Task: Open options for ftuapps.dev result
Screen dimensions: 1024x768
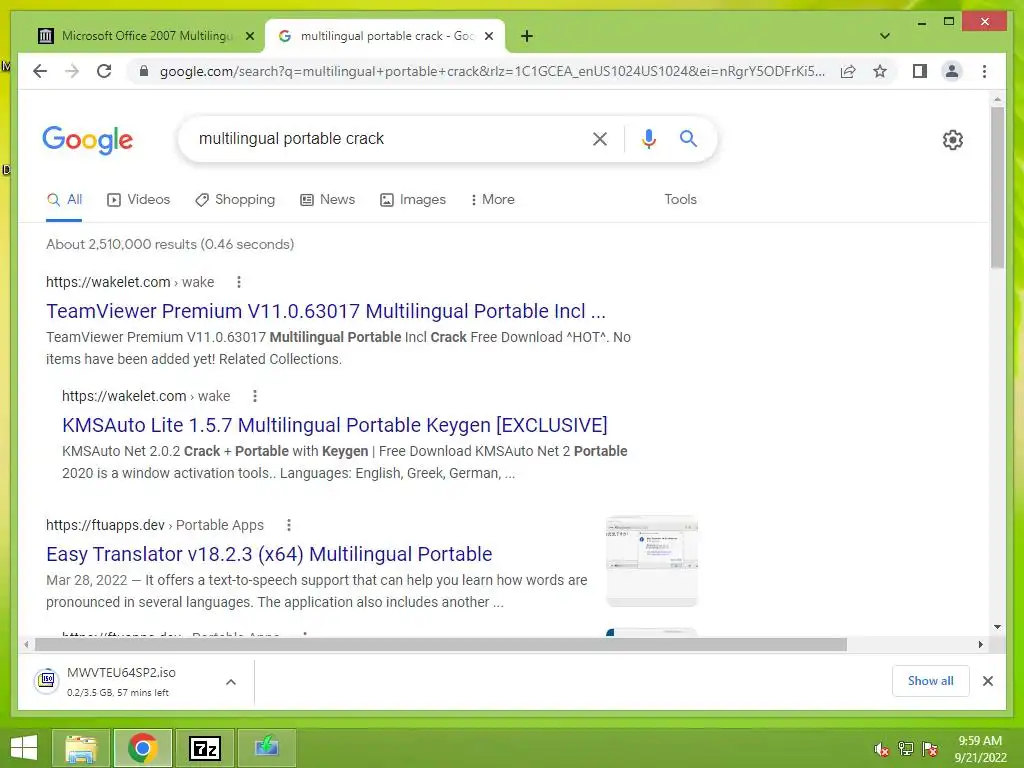Action: coord(289,525)
